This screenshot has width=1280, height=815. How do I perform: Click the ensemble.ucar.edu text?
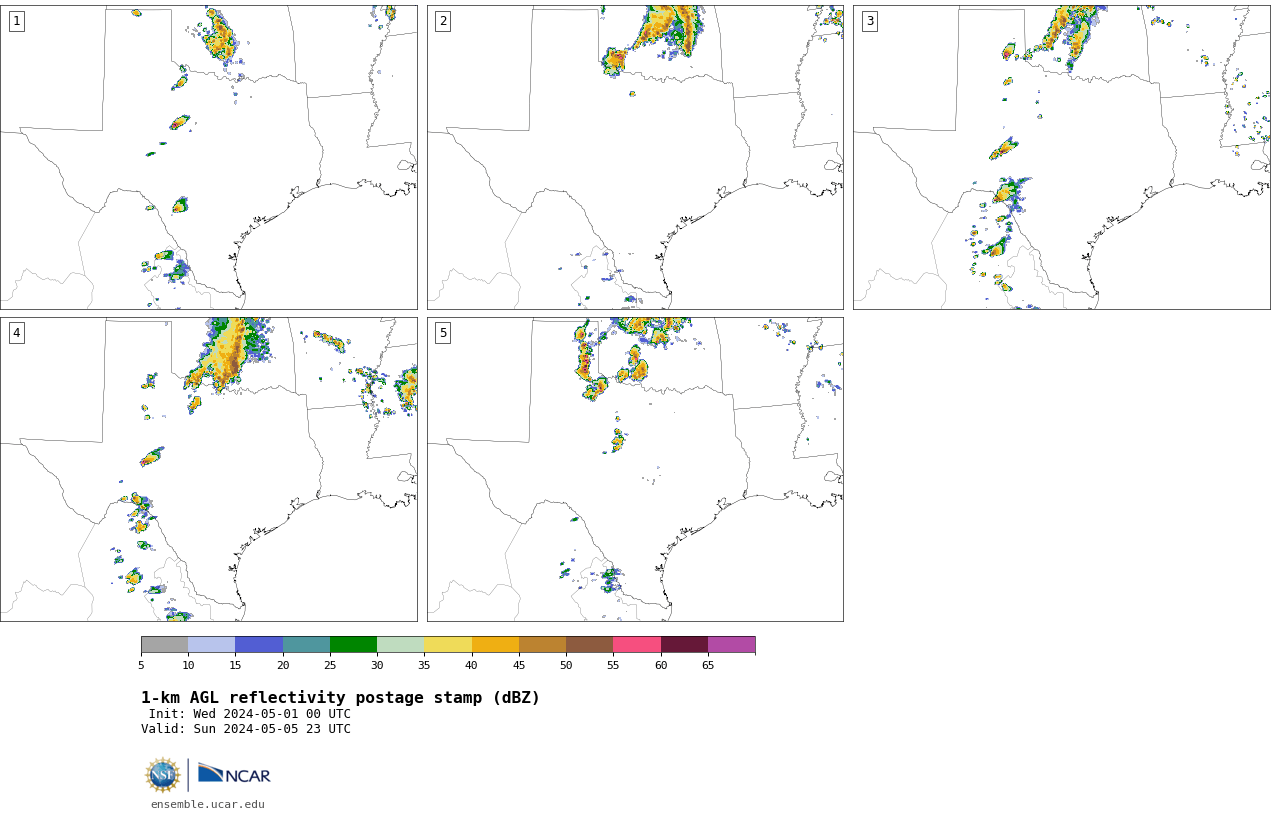click(208, 804)
